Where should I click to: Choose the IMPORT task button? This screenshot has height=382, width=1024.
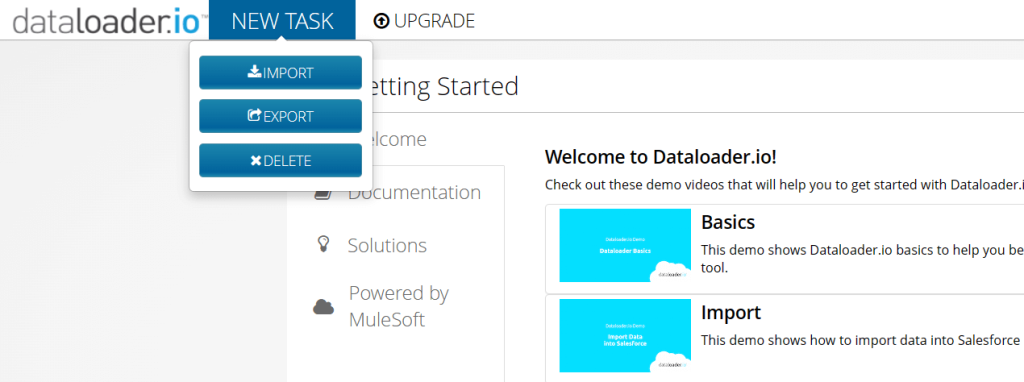tap(280, 72)
